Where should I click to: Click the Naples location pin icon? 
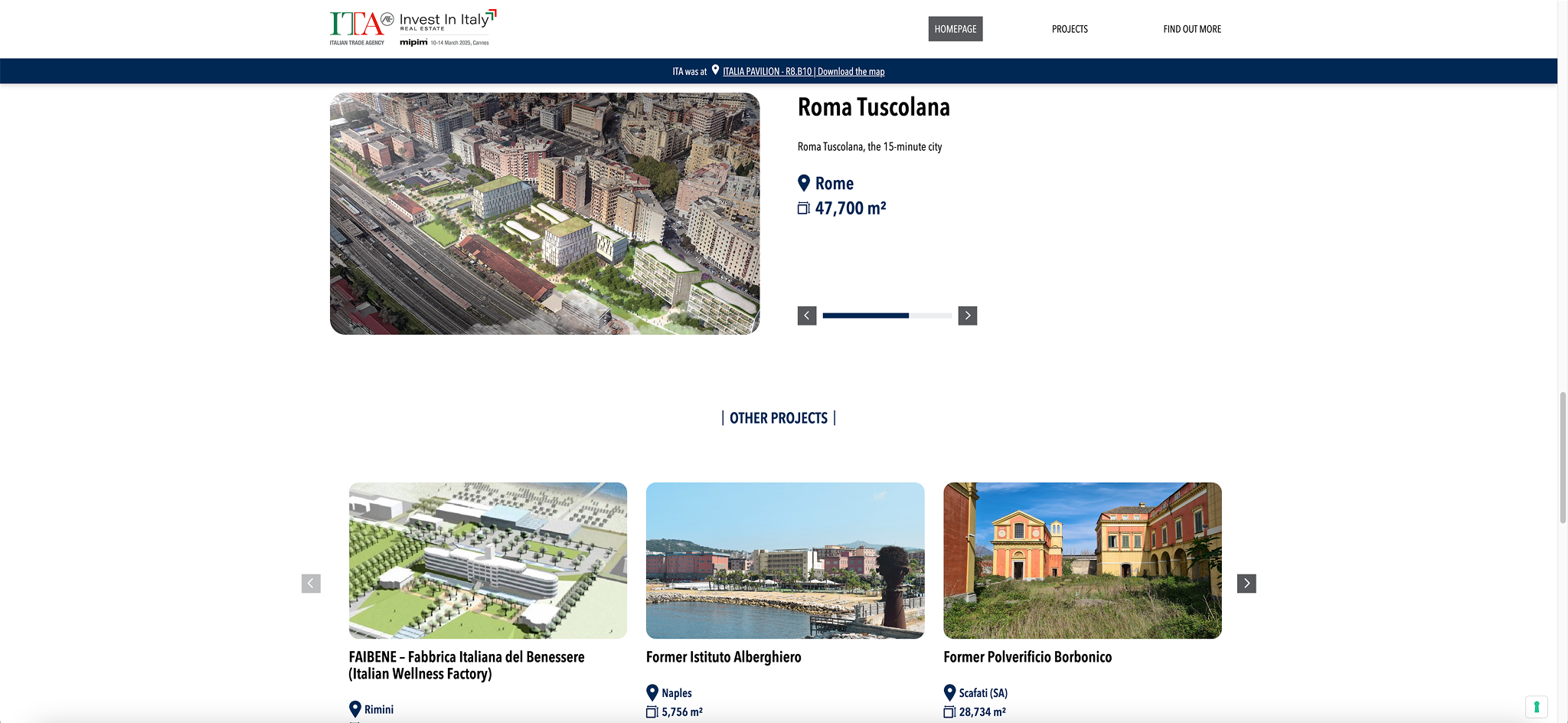click(652, 692)
